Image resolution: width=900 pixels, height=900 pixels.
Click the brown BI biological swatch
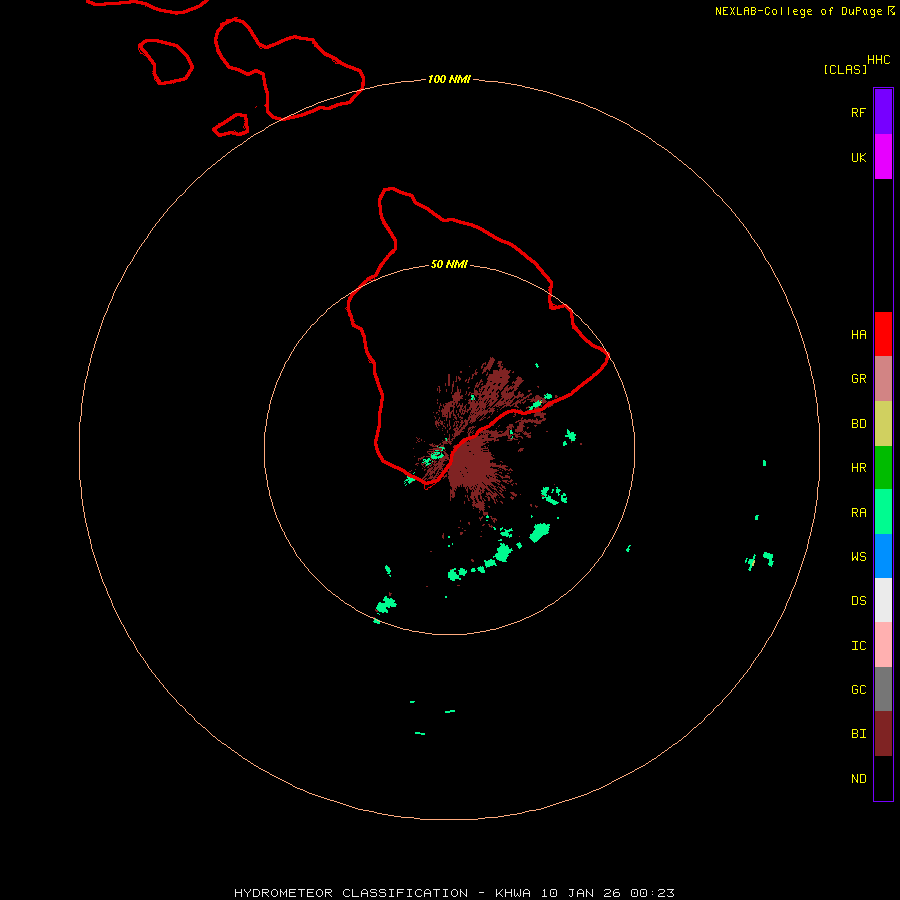tap(883, 734)
